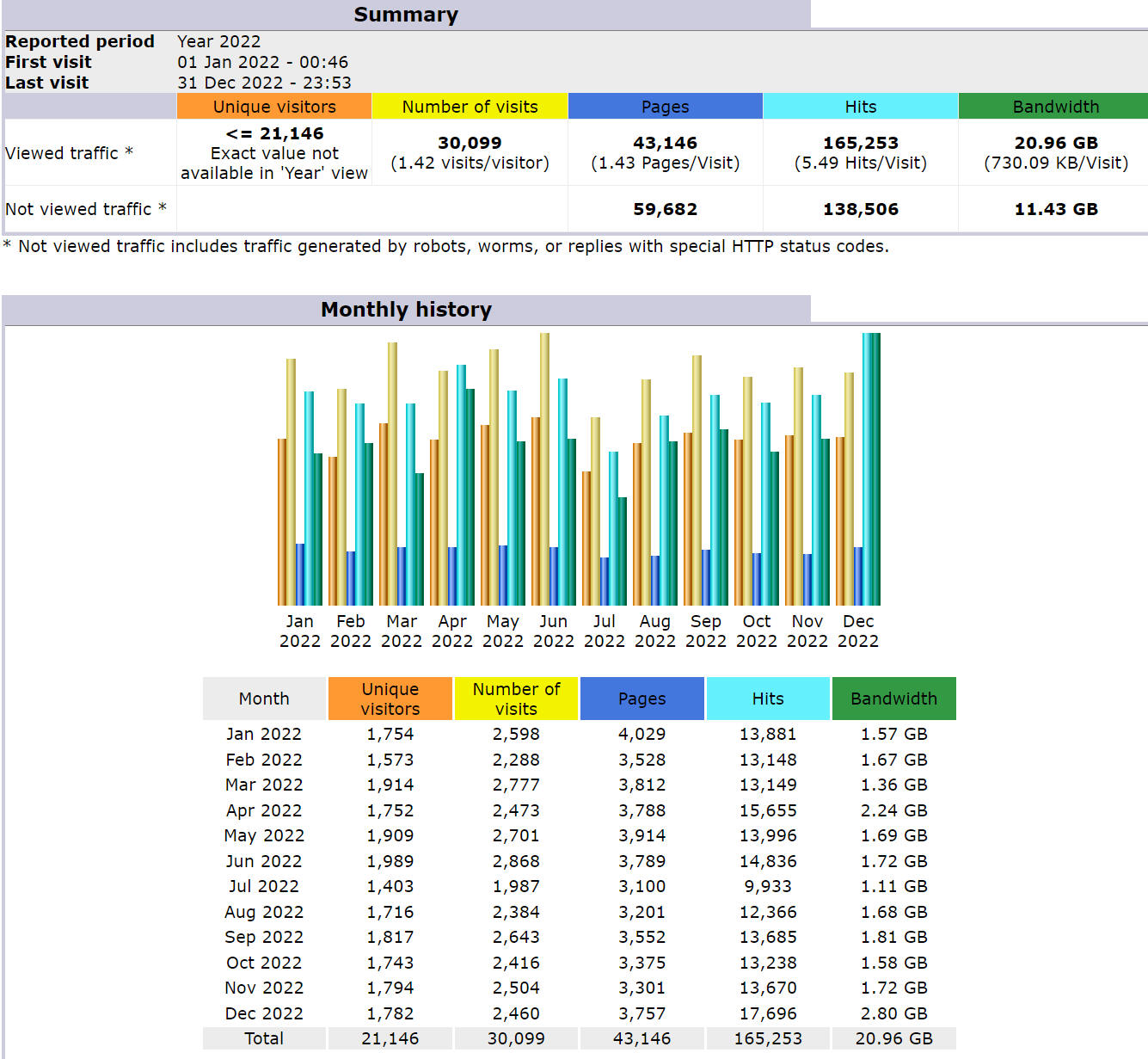Click the Dec 2022 bandwidth value 2.80 GB
Image resolution: width=1148 pixels, height=1059 pixels.
click(x=893, y=1013)
